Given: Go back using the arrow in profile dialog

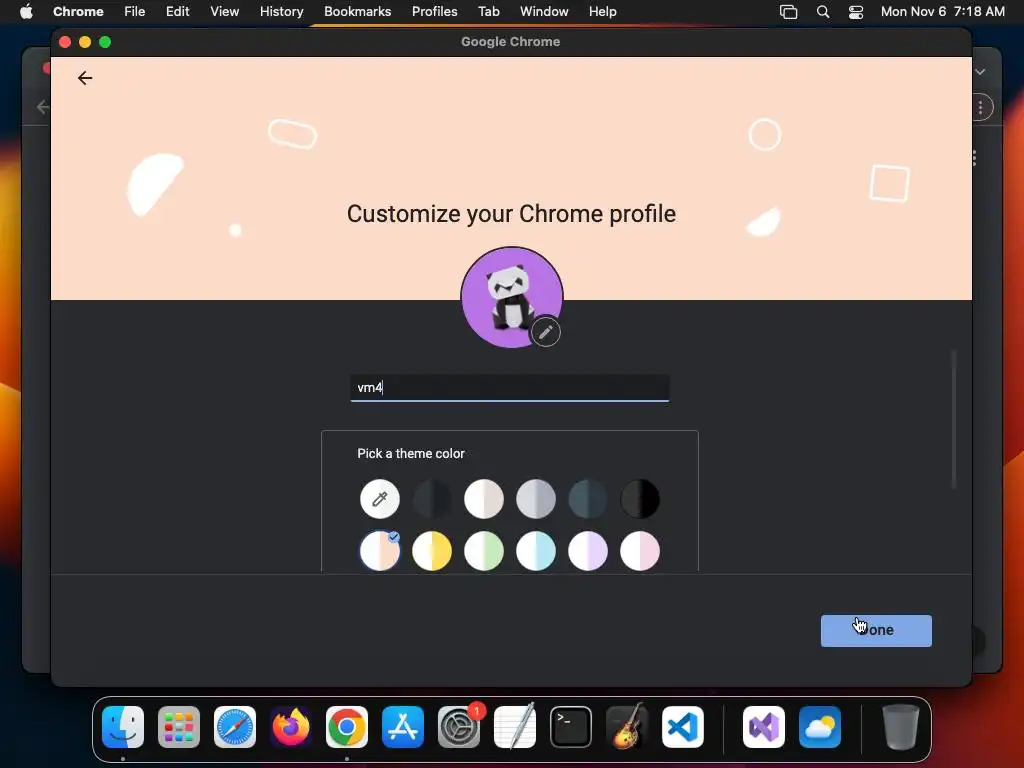Looking at the screenshot, I should tap(85, 78).
